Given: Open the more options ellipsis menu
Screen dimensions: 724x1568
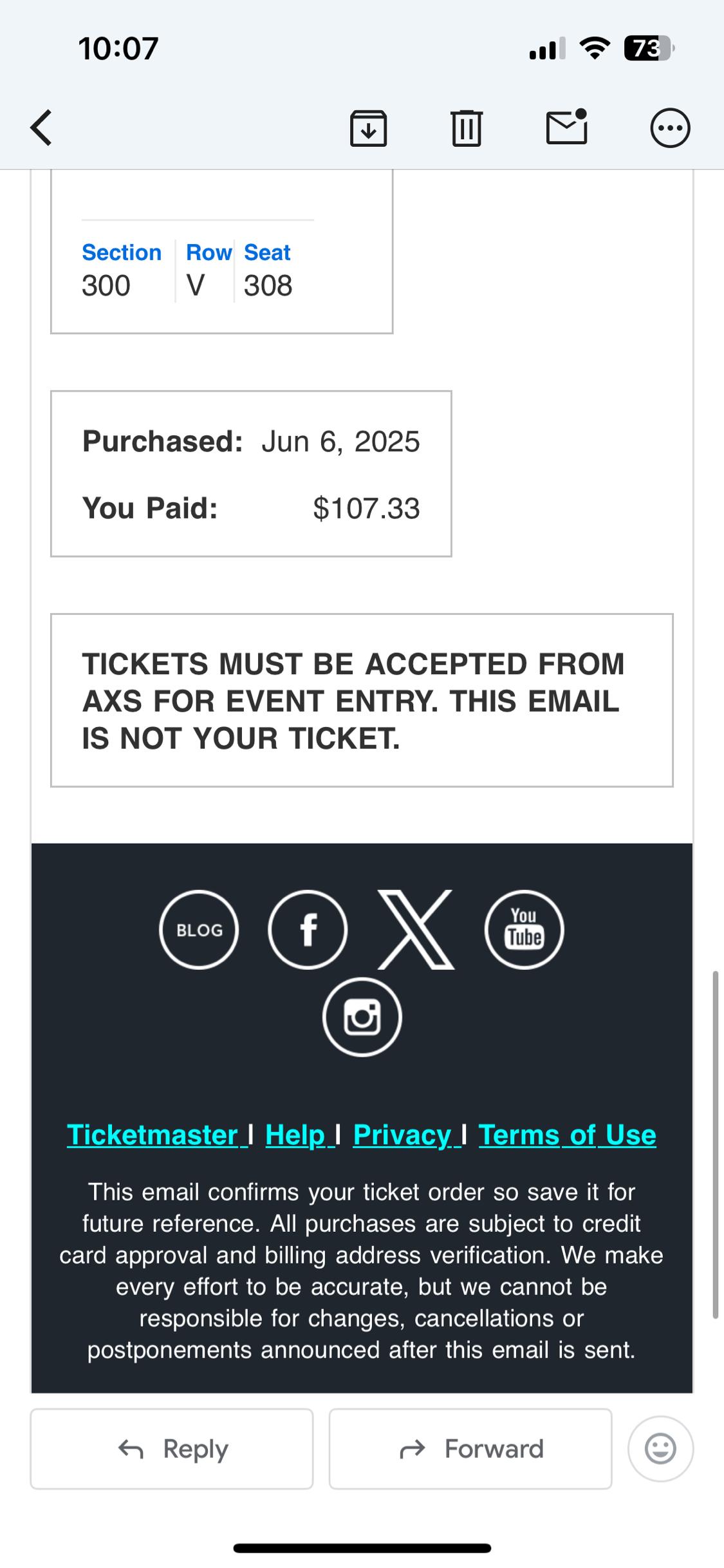Looking at the screenshot, I should point(670,128).
